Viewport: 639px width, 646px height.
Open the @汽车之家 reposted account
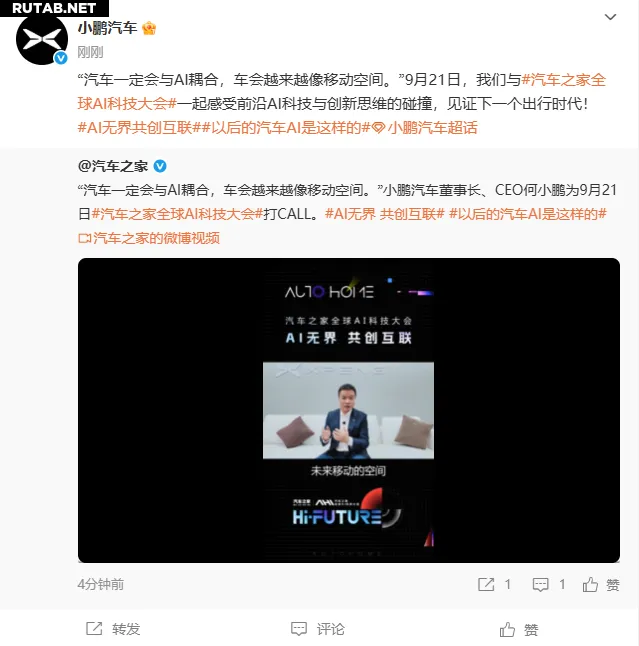tap(113, 166)
